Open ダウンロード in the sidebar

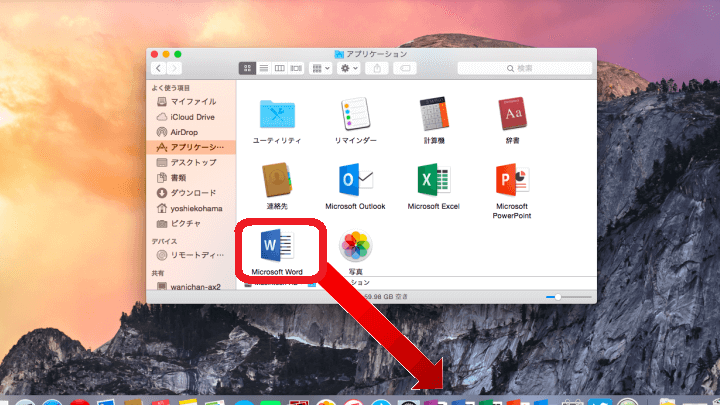[x=191, y=193]
